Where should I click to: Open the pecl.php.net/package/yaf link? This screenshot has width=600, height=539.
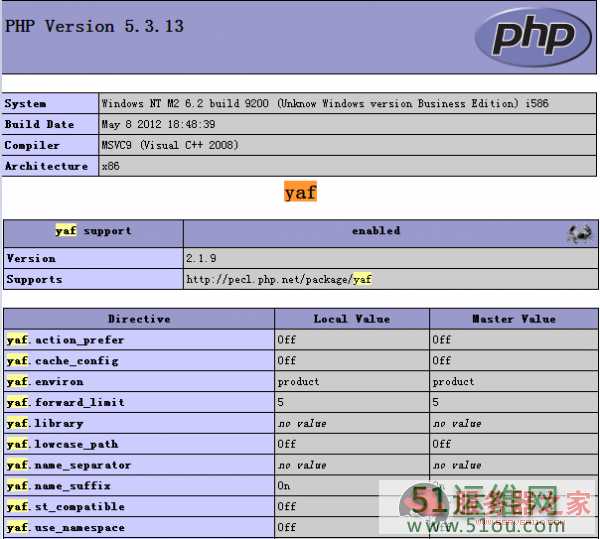[279, 279]
